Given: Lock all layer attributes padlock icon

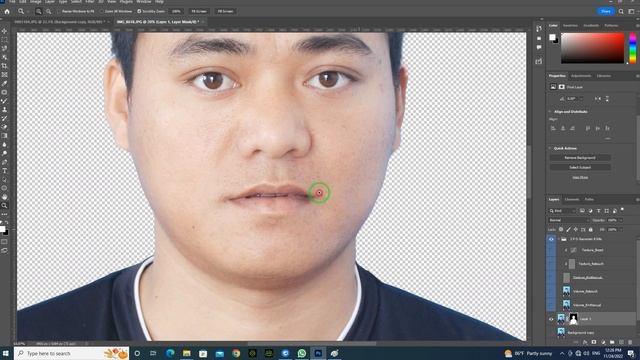Looking at the screenshot, I should coord(591,230).
